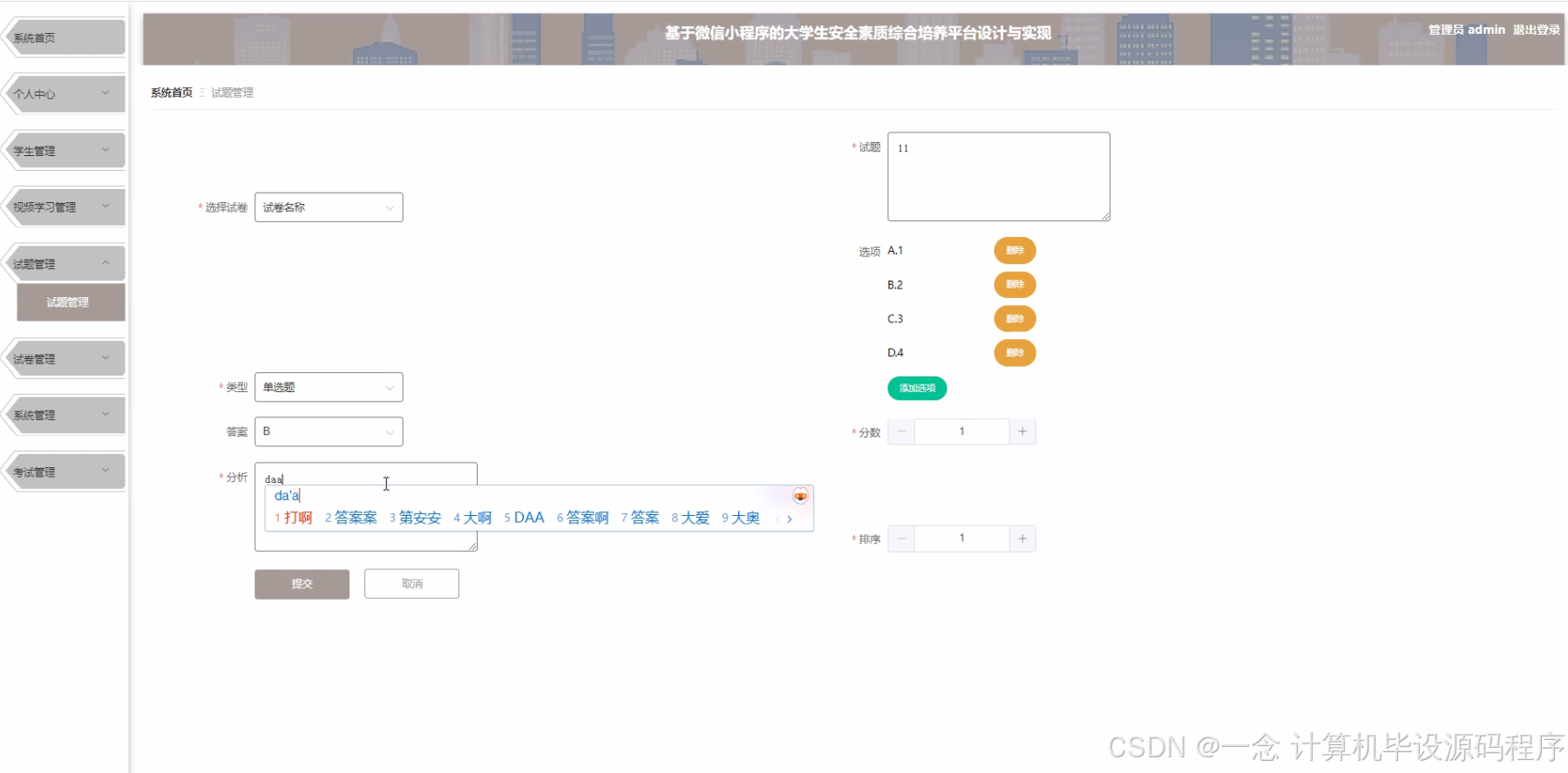Click the 取消 button
Viewport: 1568px width, 773px height.
tap(411, 584)
